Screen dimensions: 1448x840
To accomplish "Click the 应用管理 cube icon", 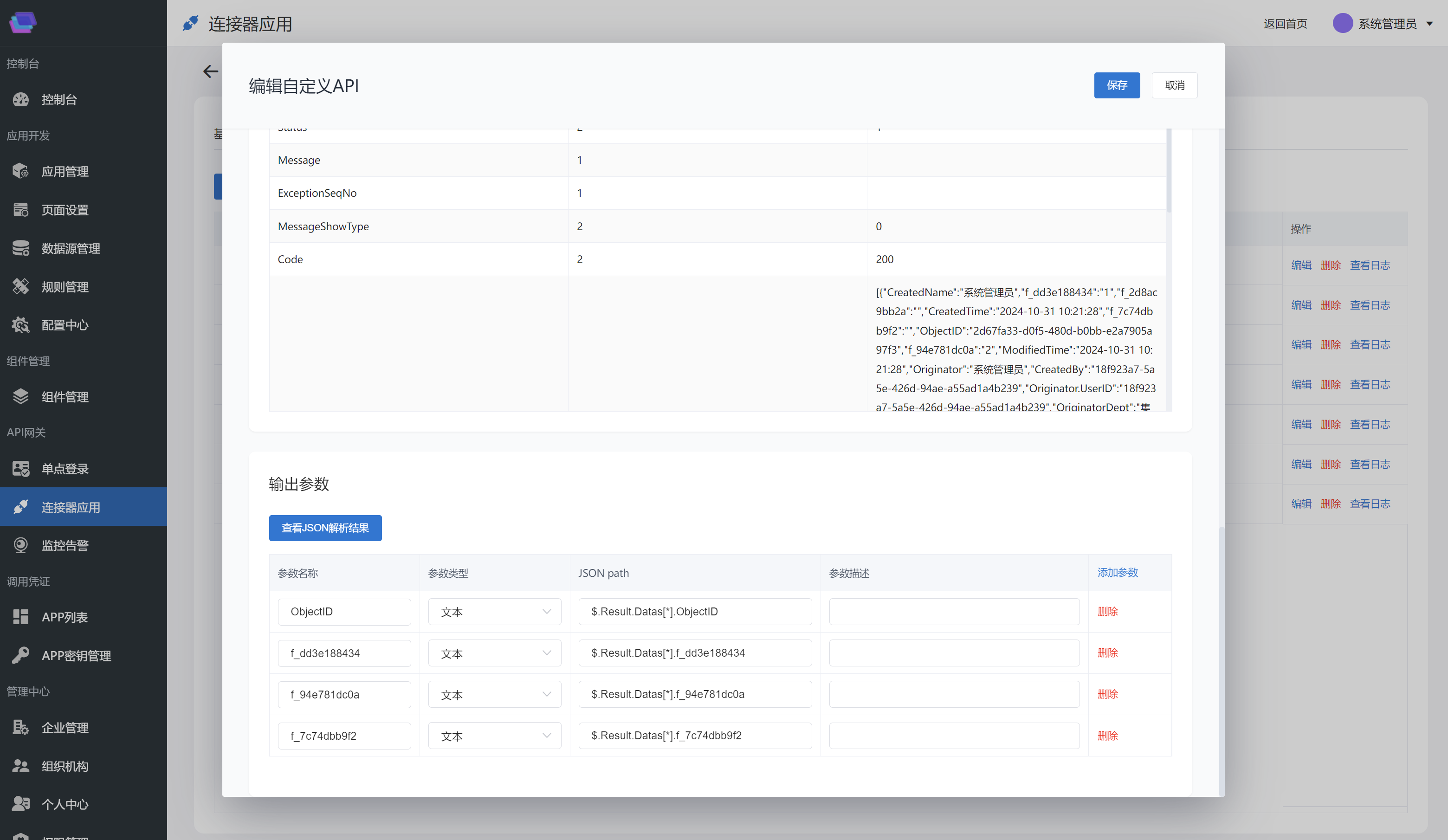I will (x=21, y=171).
